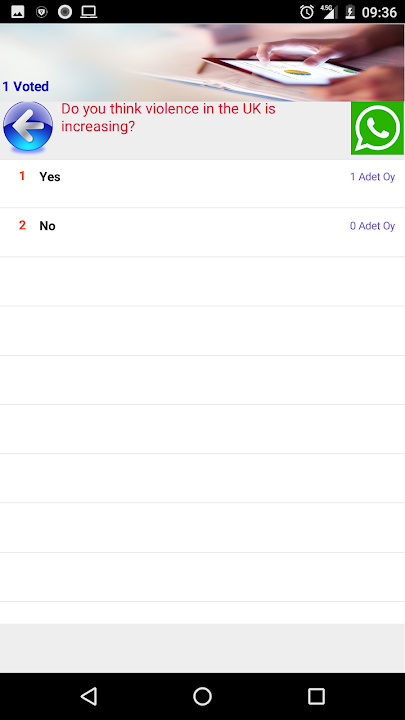Tap the image notification icon in status bar
405x720 pixels.
pos(18,12)
